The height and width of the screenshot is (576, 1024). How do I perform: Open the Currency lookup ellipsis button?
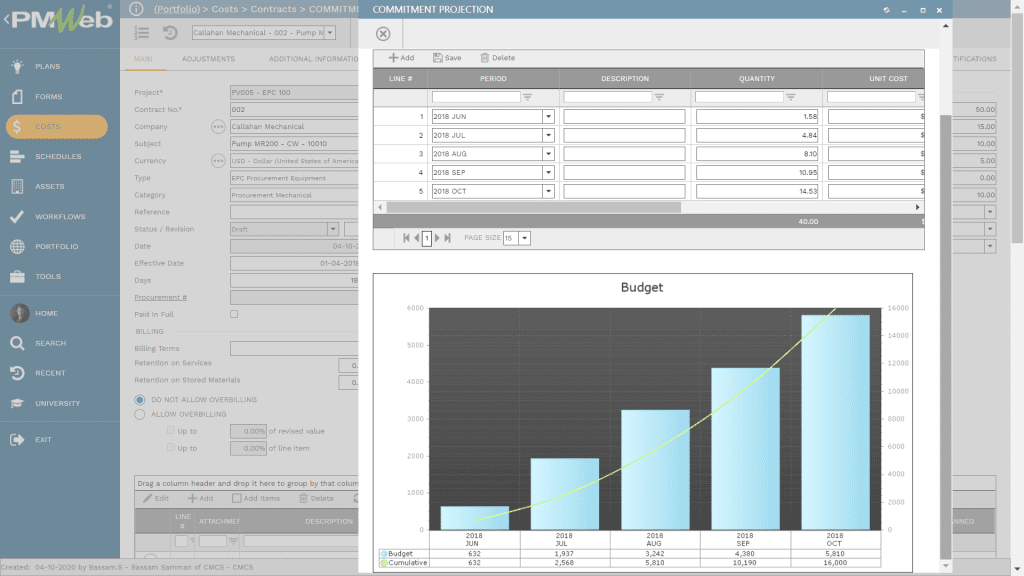[218, 161]
